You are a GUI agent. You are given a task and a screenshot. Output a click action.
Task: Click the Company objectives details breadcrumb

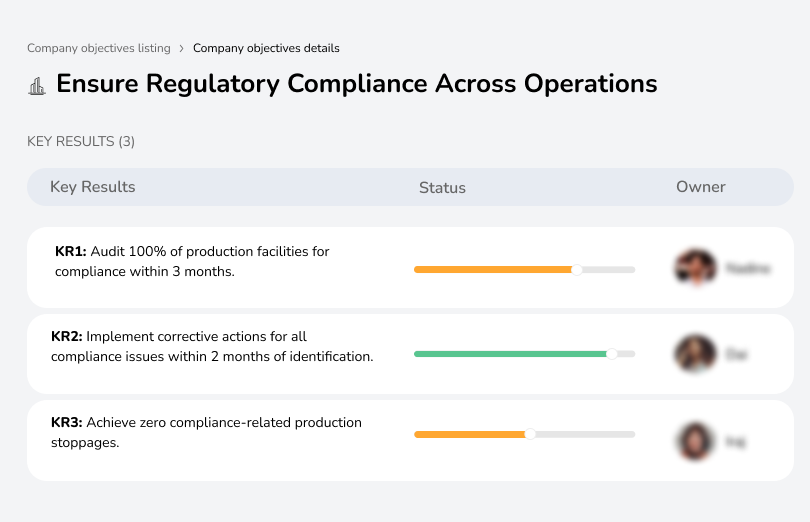tap(266, 48)
